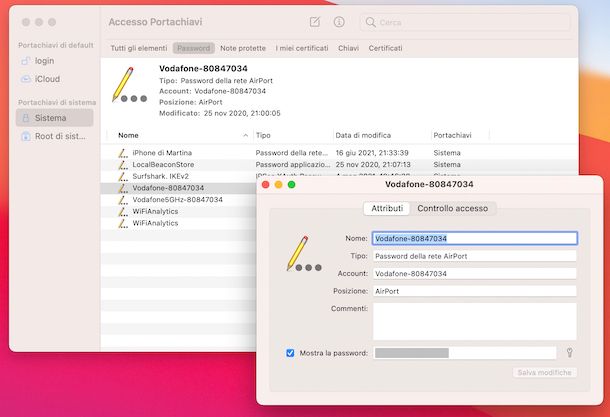Click the magnifier icon in search field
The height and width of the screenshot is (417, 610).
point(370,22)
